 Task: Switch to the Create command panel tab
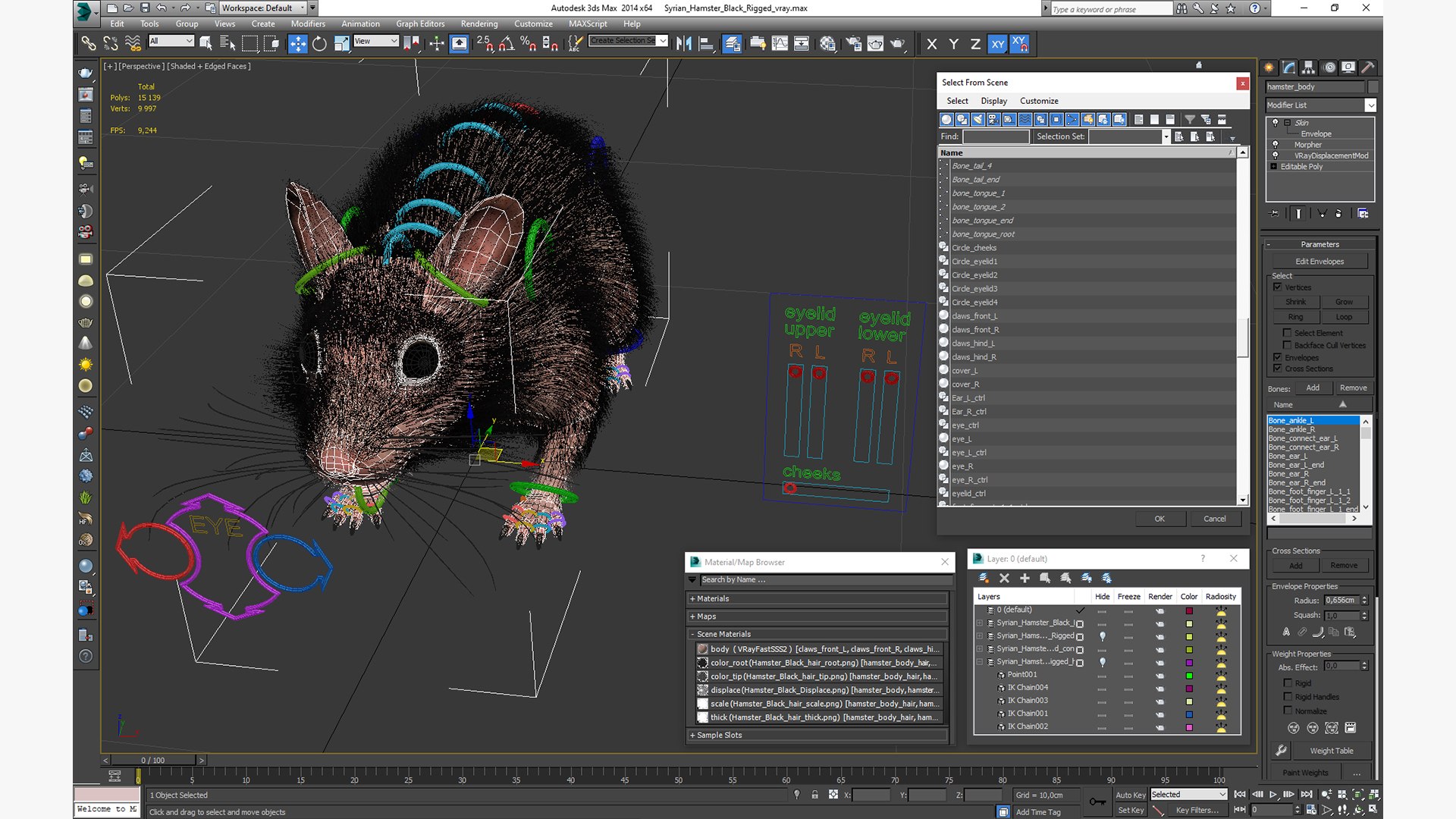coord(1269,67)
